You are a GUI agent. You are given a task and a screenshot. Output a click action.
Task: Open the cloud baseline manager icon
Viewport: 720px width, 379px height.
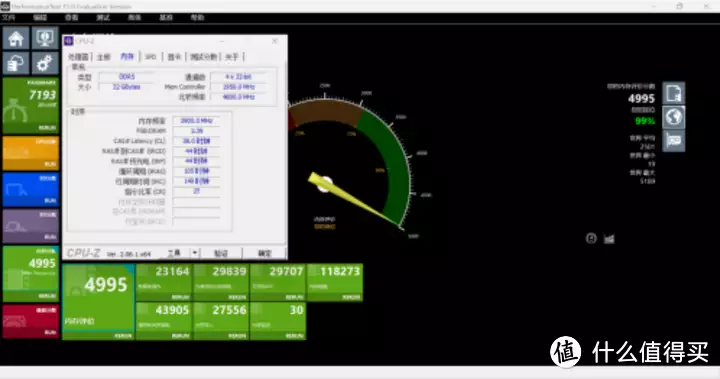[x=16, y=63]
